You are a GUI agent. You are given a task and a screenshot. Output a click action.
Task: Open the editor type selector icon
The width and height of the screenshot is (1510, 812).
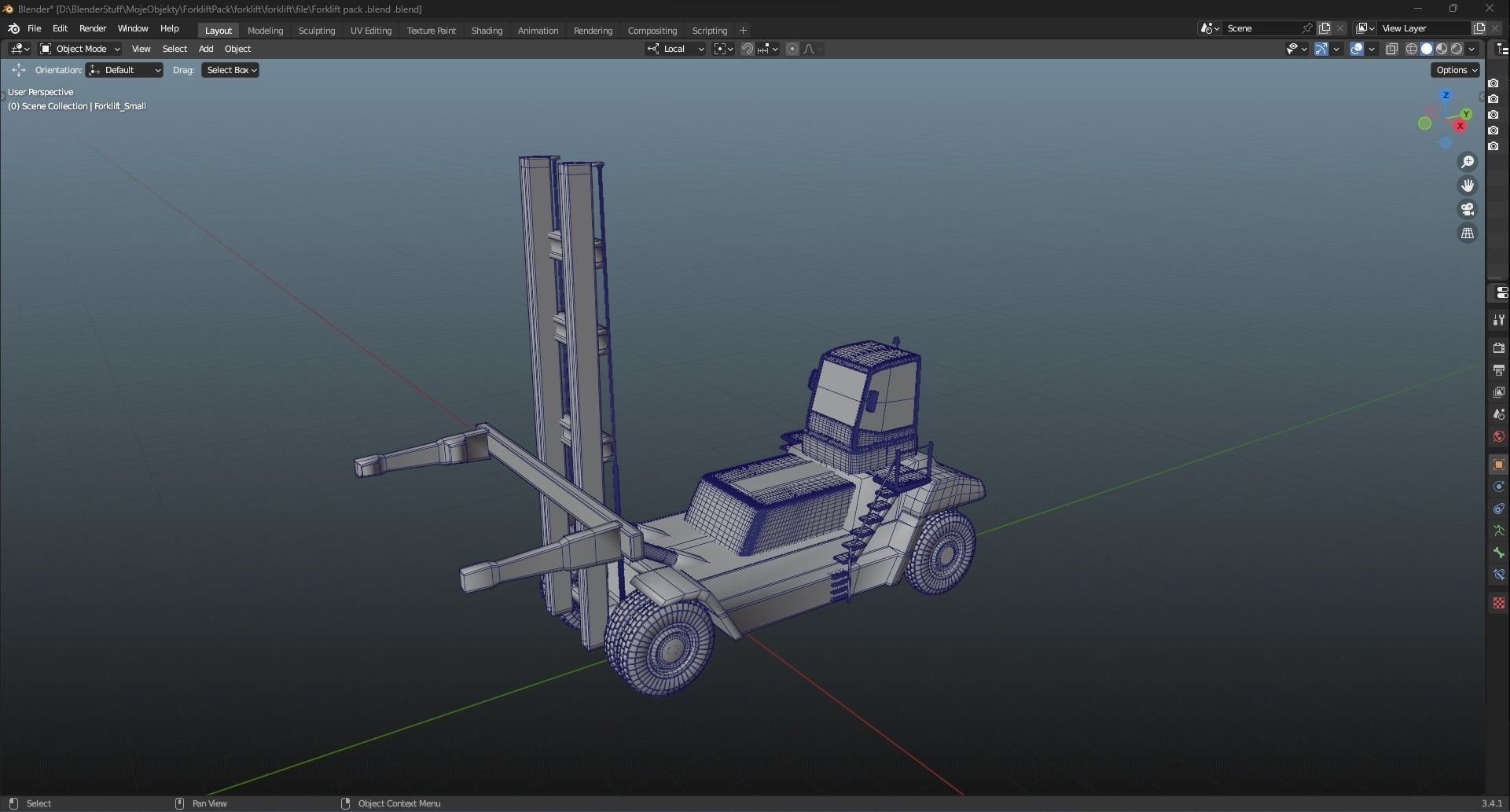20,49
